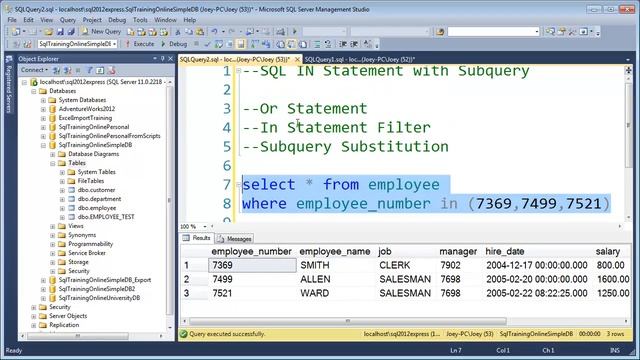640x360 pixels.
Task: Select the Programmability folder
Action: pyautogui.click(x=90, y=244)
